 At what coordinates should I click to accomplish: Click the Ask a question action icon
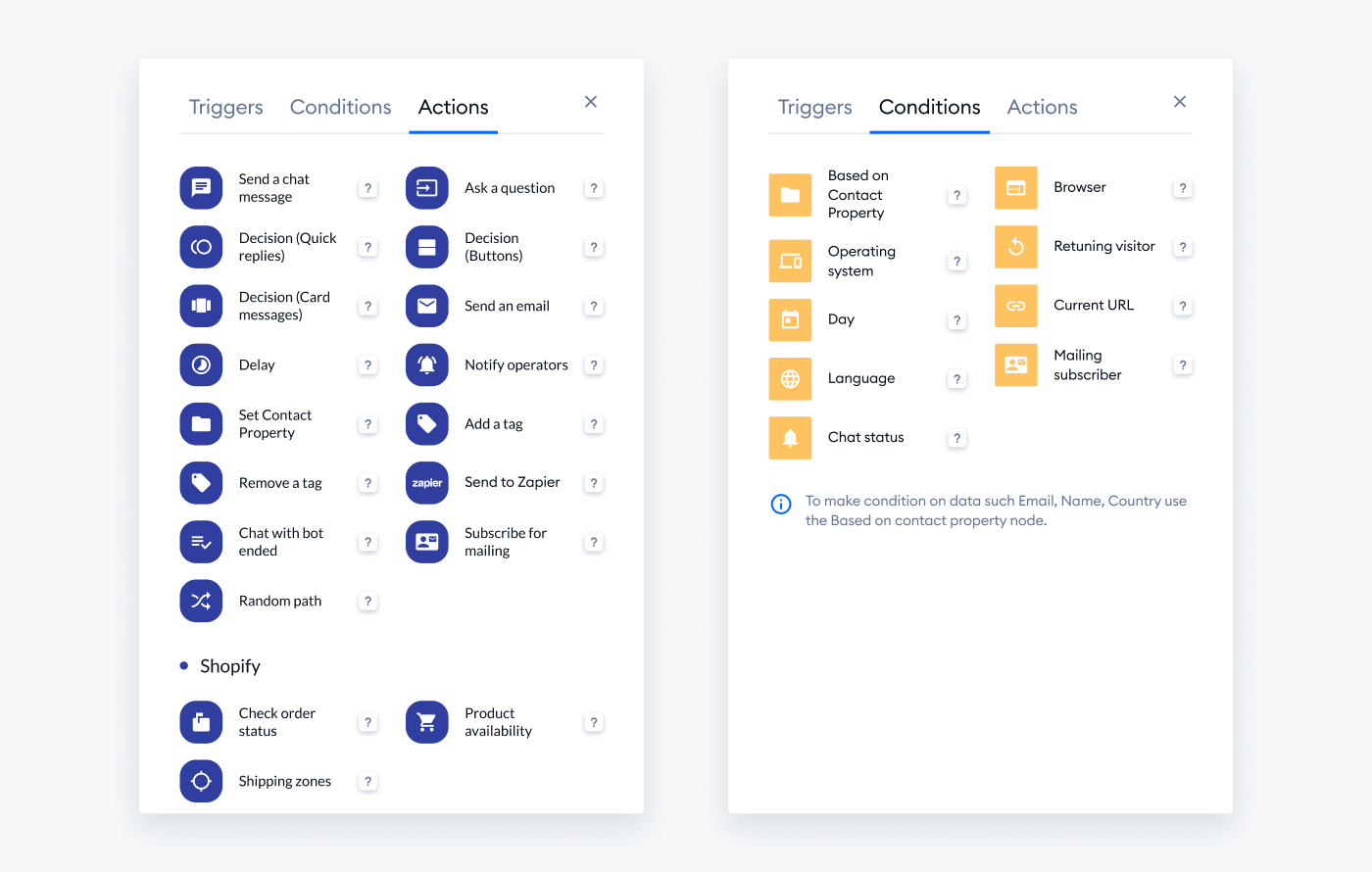(426, 188)
